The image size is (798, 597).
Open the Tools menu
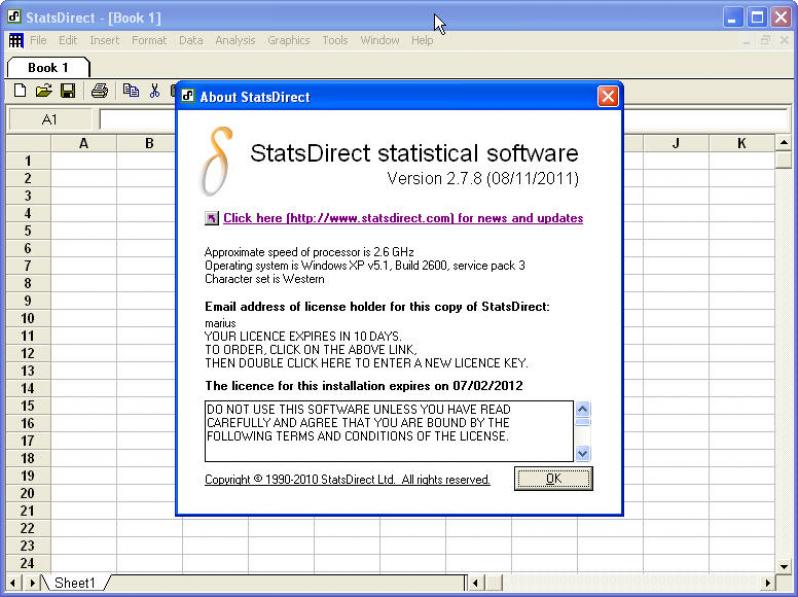pos(335,40)
